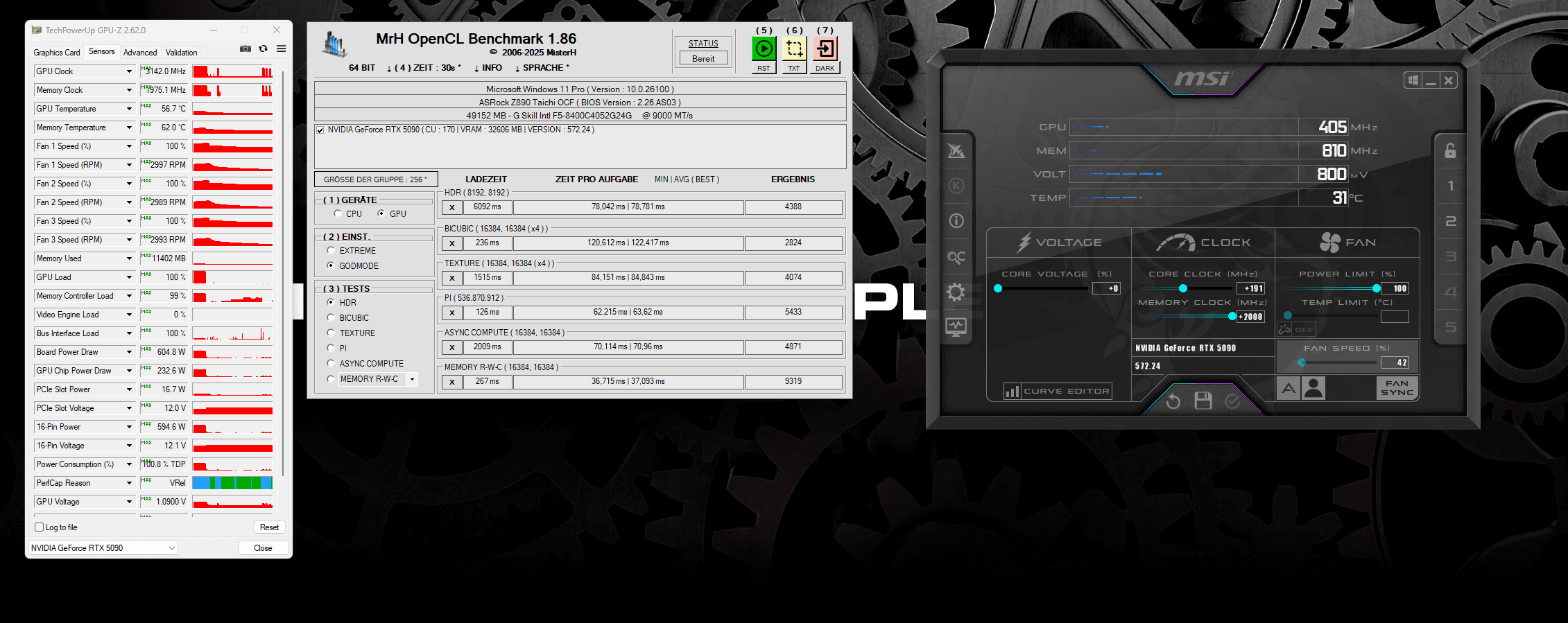
Task: Open ZEIT : 30s time menu
Action: pyautogui.click(x=424, y=68)
